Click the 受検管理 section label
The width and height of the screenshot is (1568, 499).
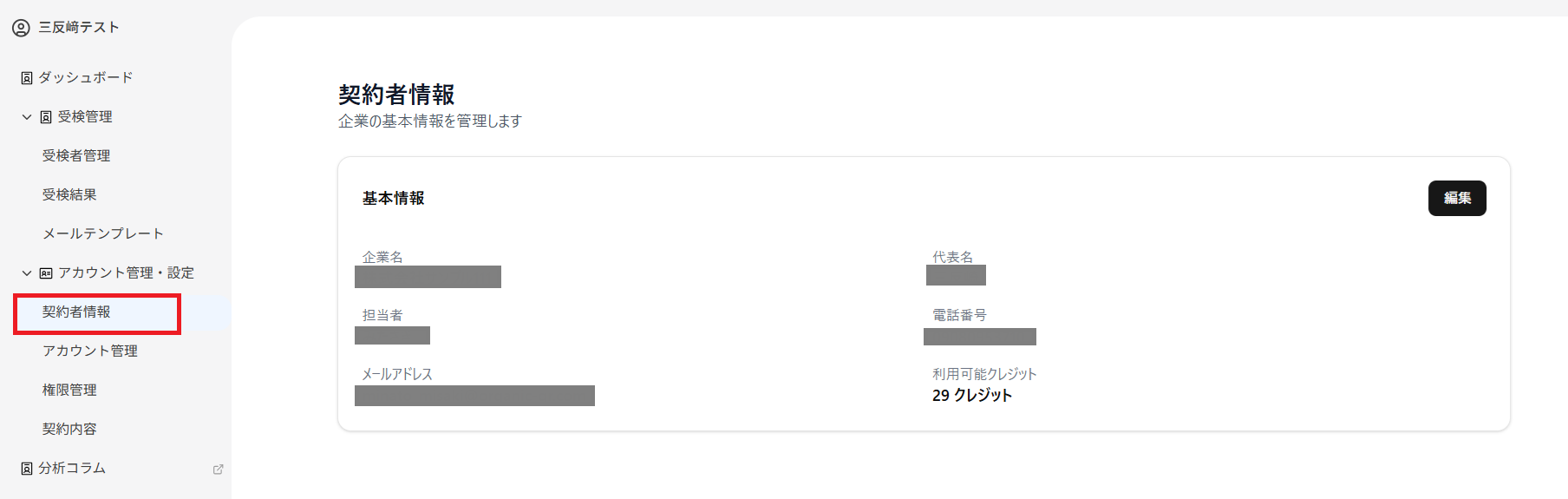pos(85,117)
